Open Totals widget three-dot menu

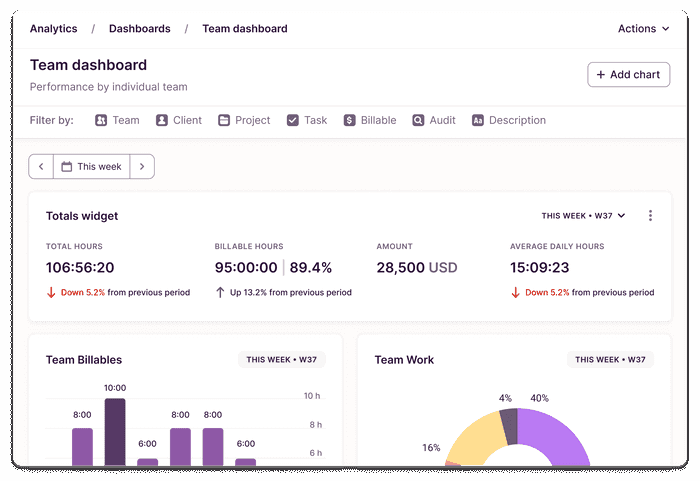(x=650, y=216)
